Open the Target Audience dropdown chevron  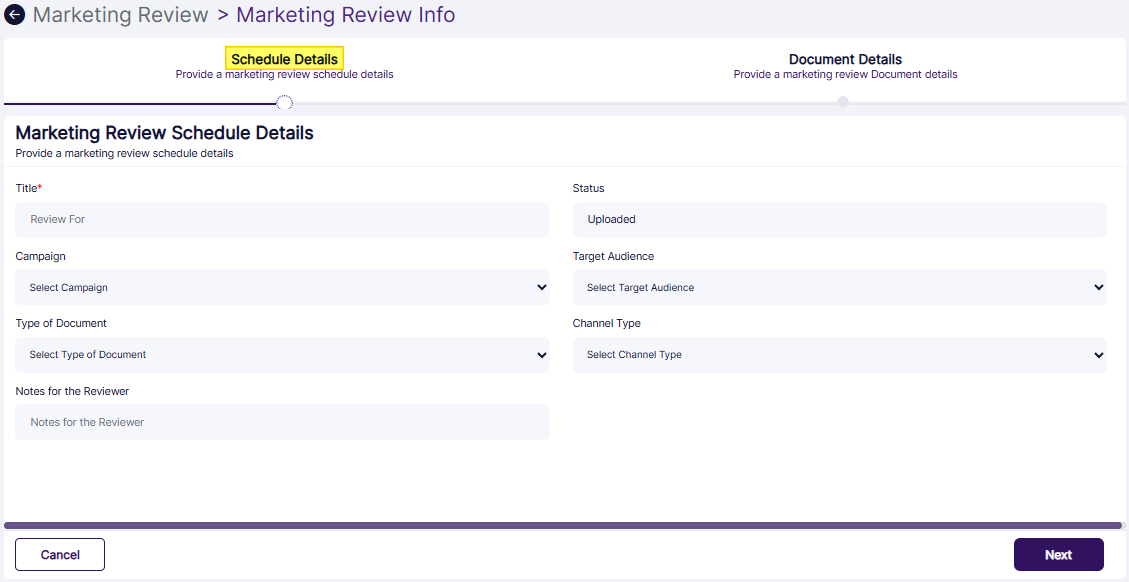coord(1097,287)
